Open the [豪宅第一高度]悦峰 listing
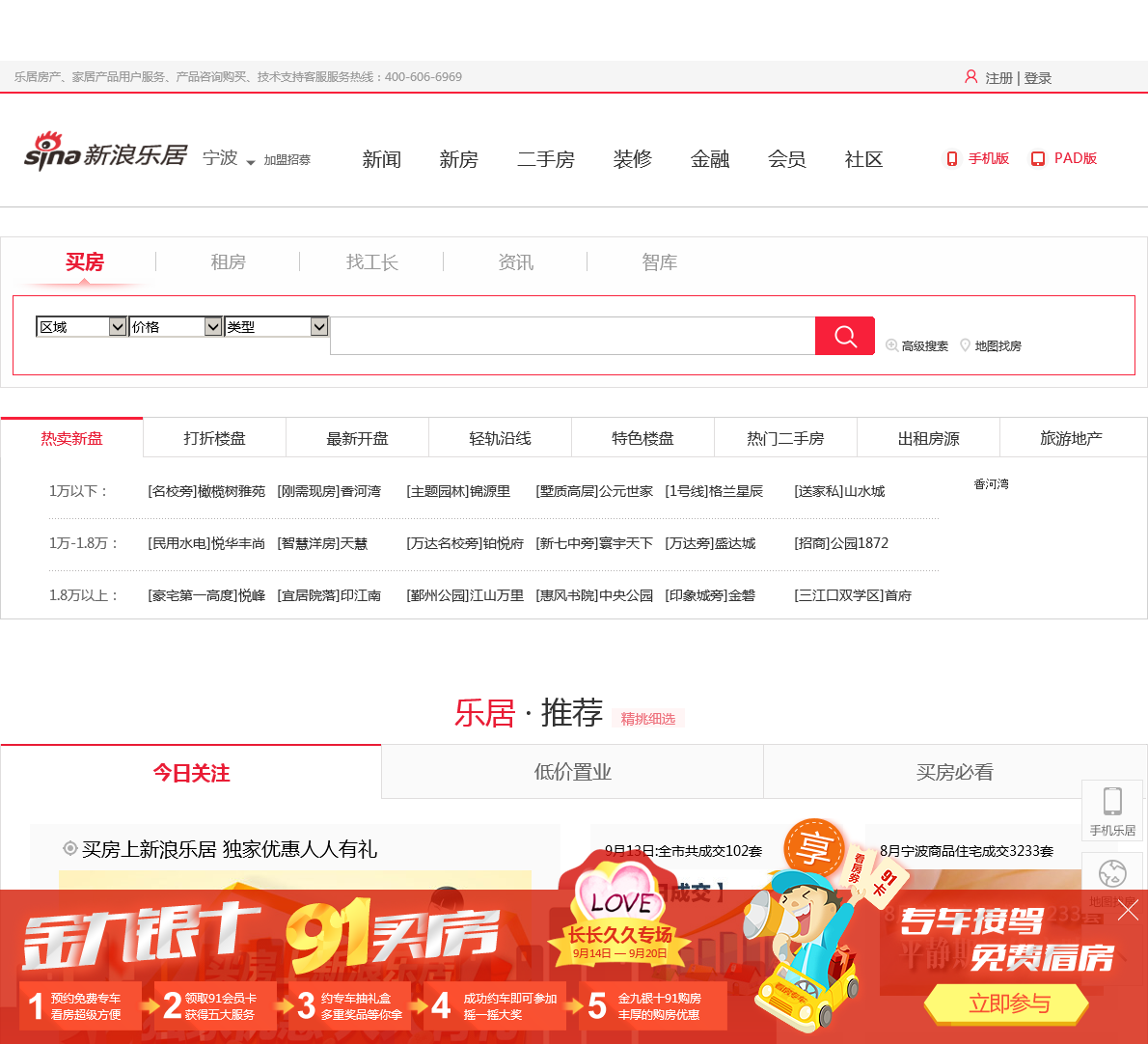The image size is (1148, 1044). [206, 595]
